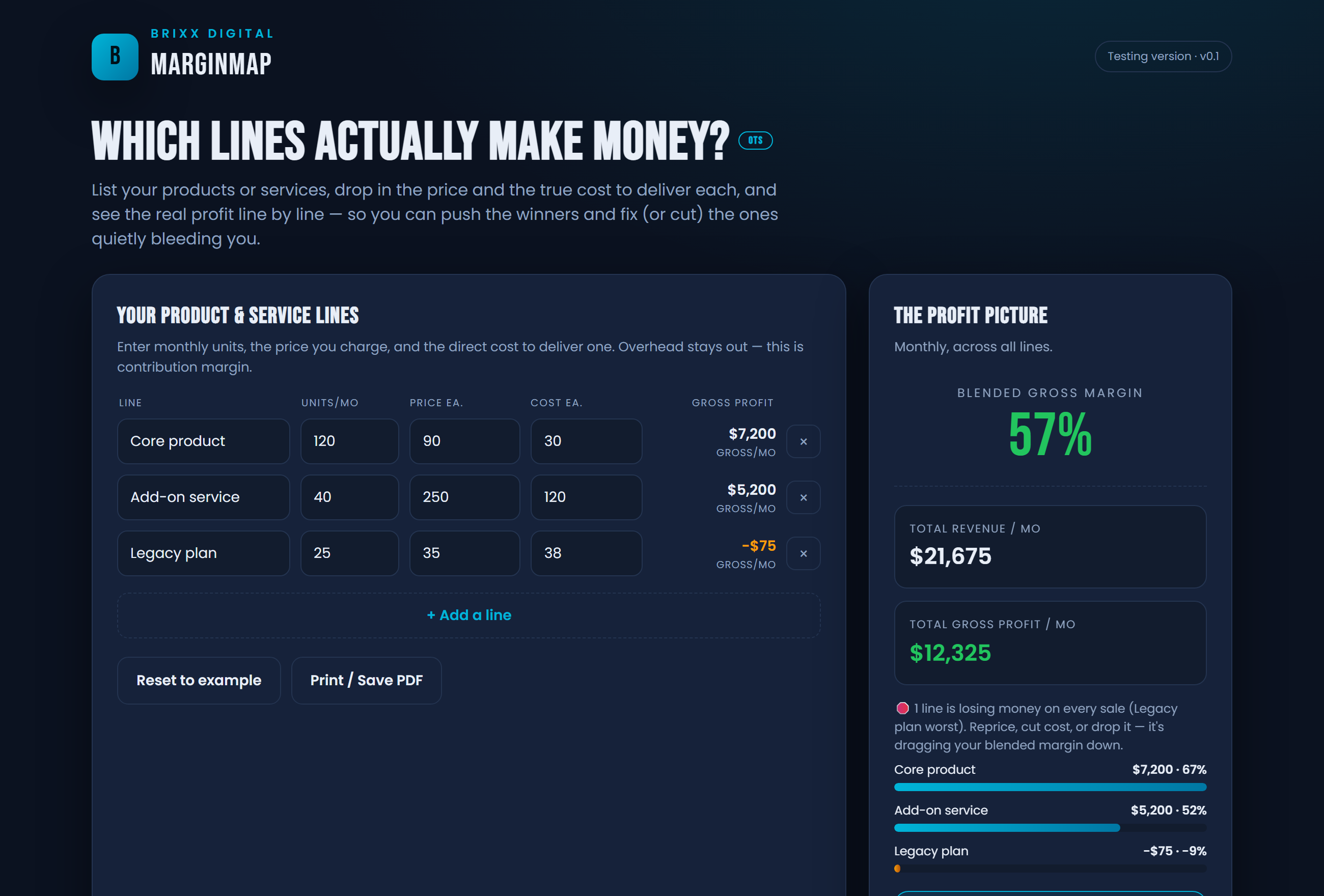Image resolution: width=1324 pixels, height=896 pixels.
Task: Click the TOTAL GROSS PROFIT / MO label
Action: pyautogui.click(x=992, y=624)
